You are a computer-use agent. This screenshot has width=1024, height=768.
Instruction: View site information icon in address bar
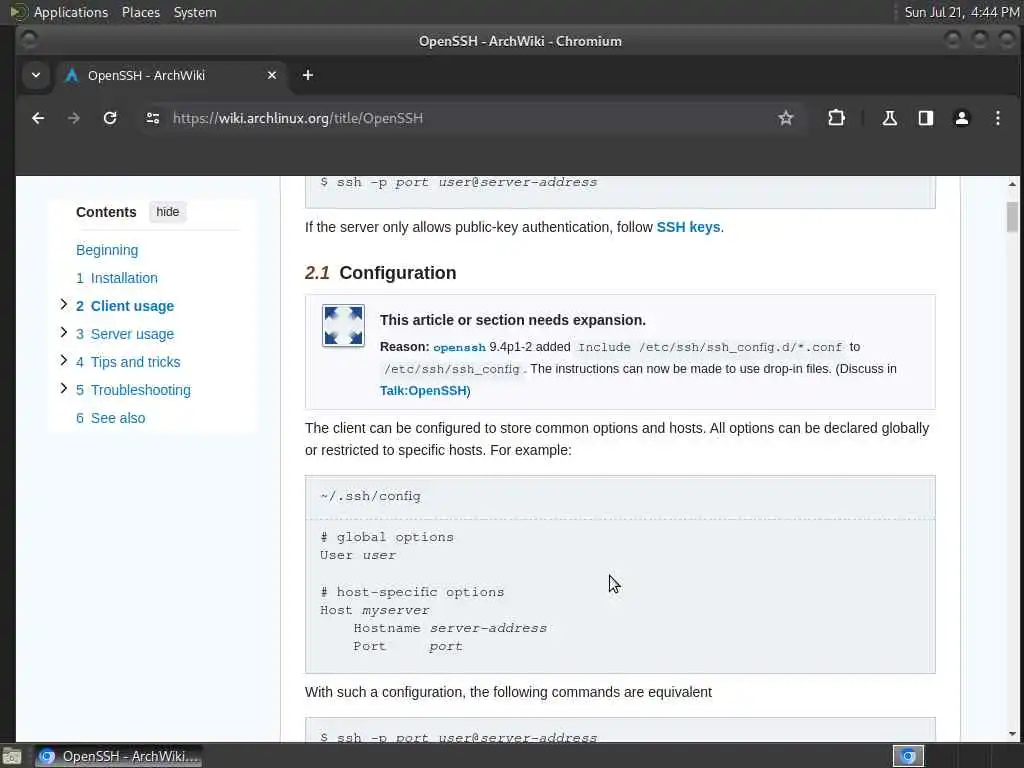(153, 118)
